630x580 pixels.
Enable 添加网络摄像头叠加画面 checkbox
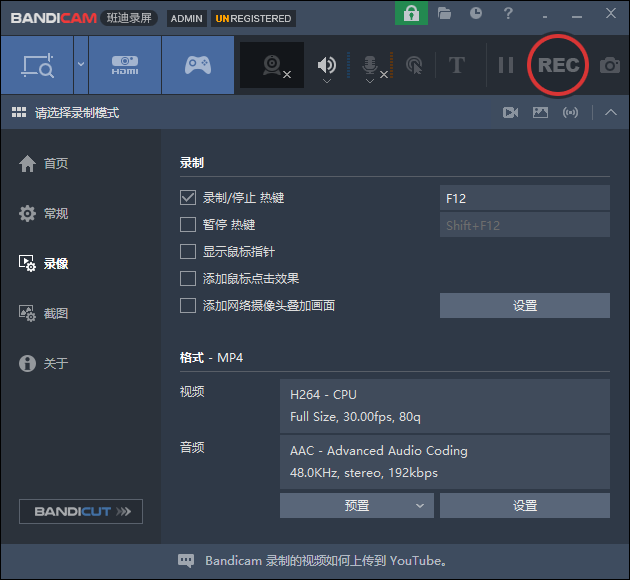pyautogui.click(x=188, y=305)
